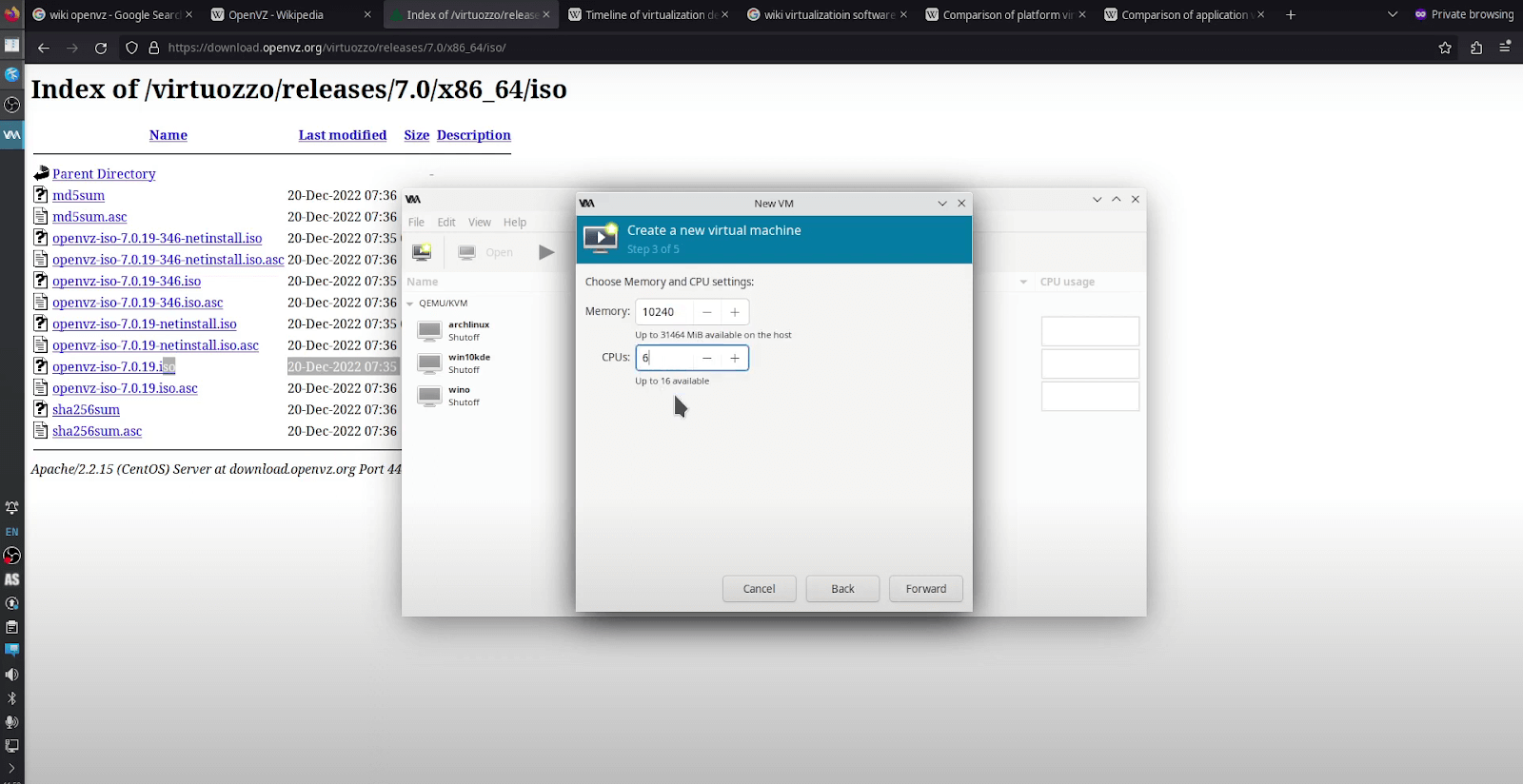This screenshot has height=784, width=1523.
Task: Open the Parent Directory link
Action: tap(104, 174)
